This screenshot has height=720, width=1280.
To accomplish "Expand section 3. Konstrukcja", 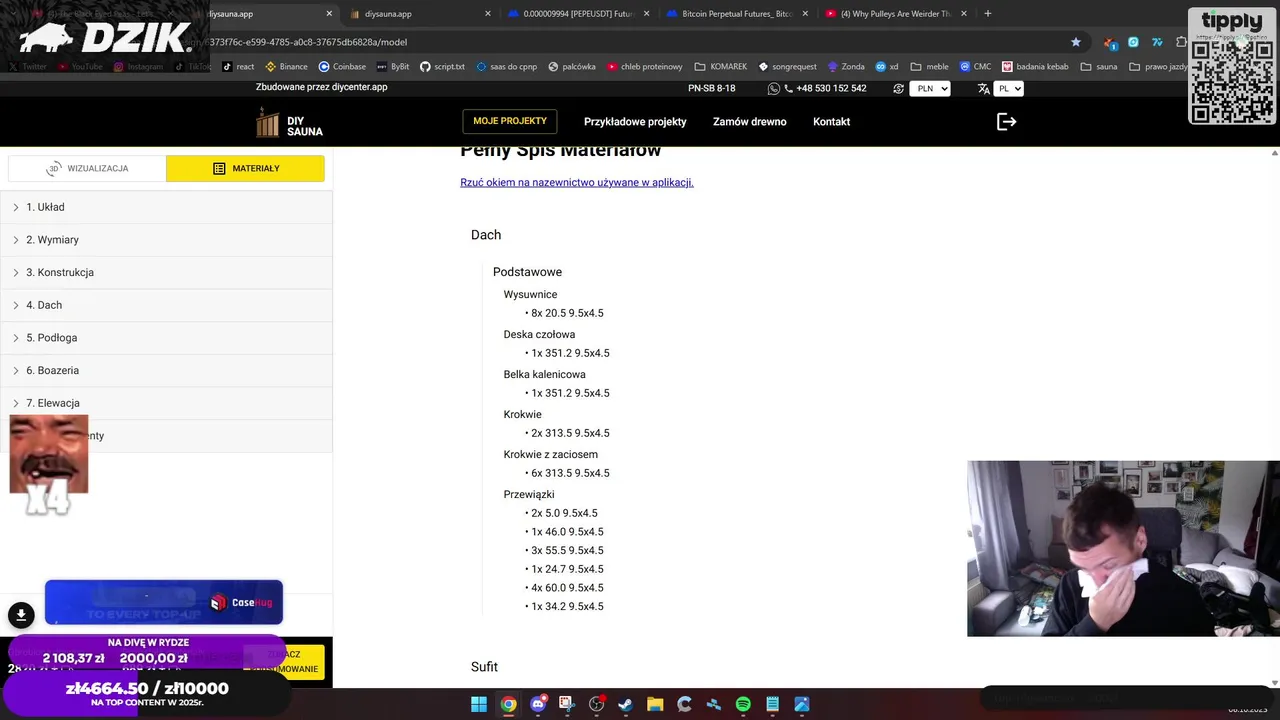I will point(166,272).
